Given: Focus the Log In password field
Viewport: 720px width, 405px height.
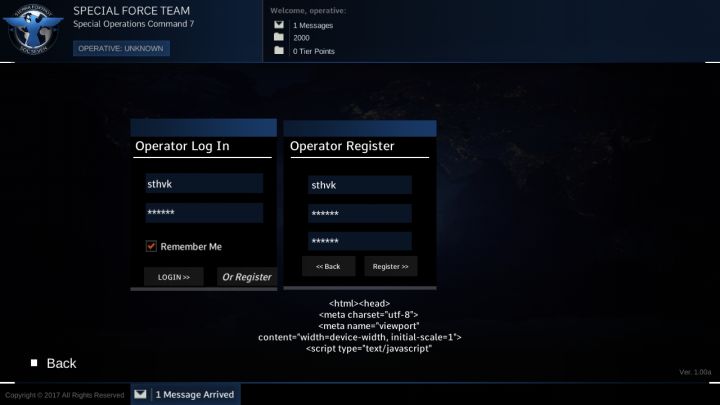Looking at the screenshot, I should click(x=204, y=213).
